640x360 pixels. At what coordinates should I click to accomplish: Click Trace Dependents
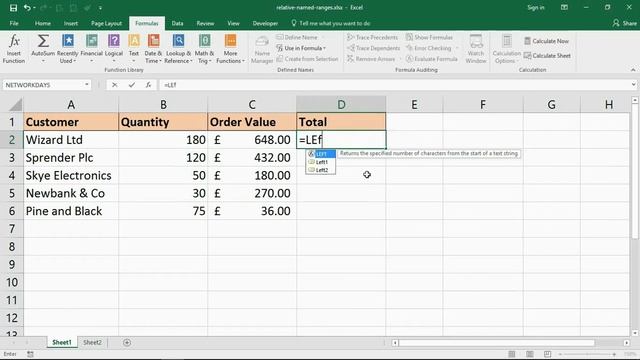[x=373, y=48]
